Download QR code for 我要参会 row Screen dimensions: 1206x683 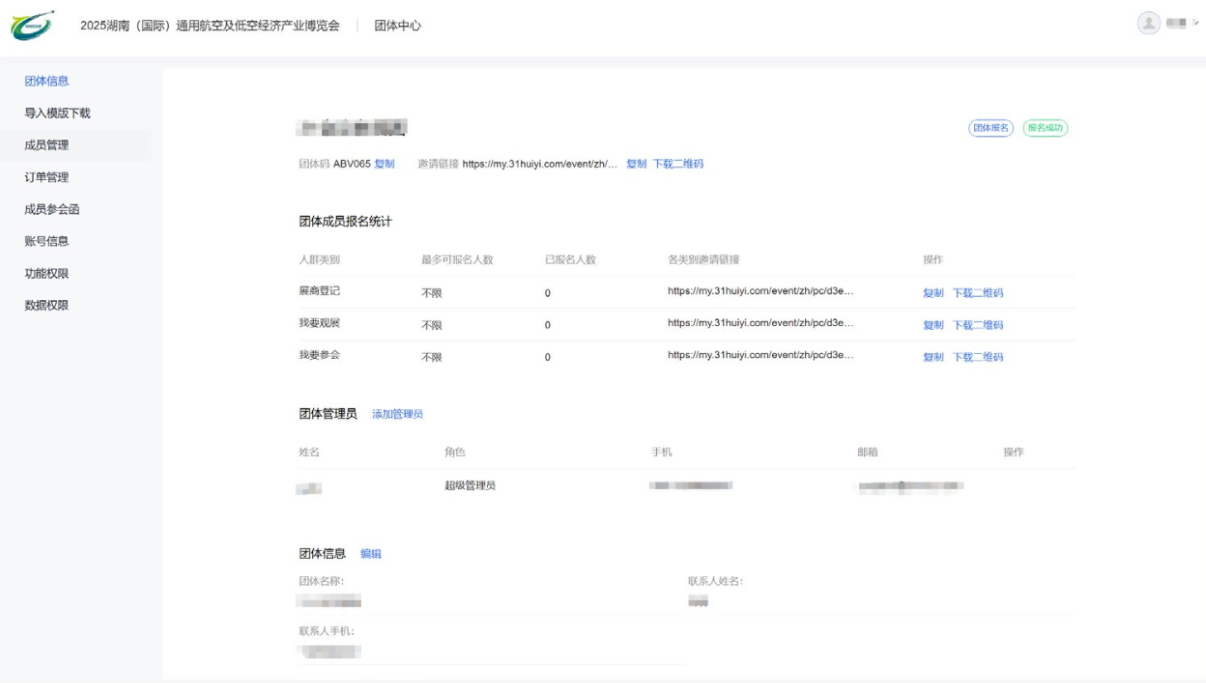point(977,357)
